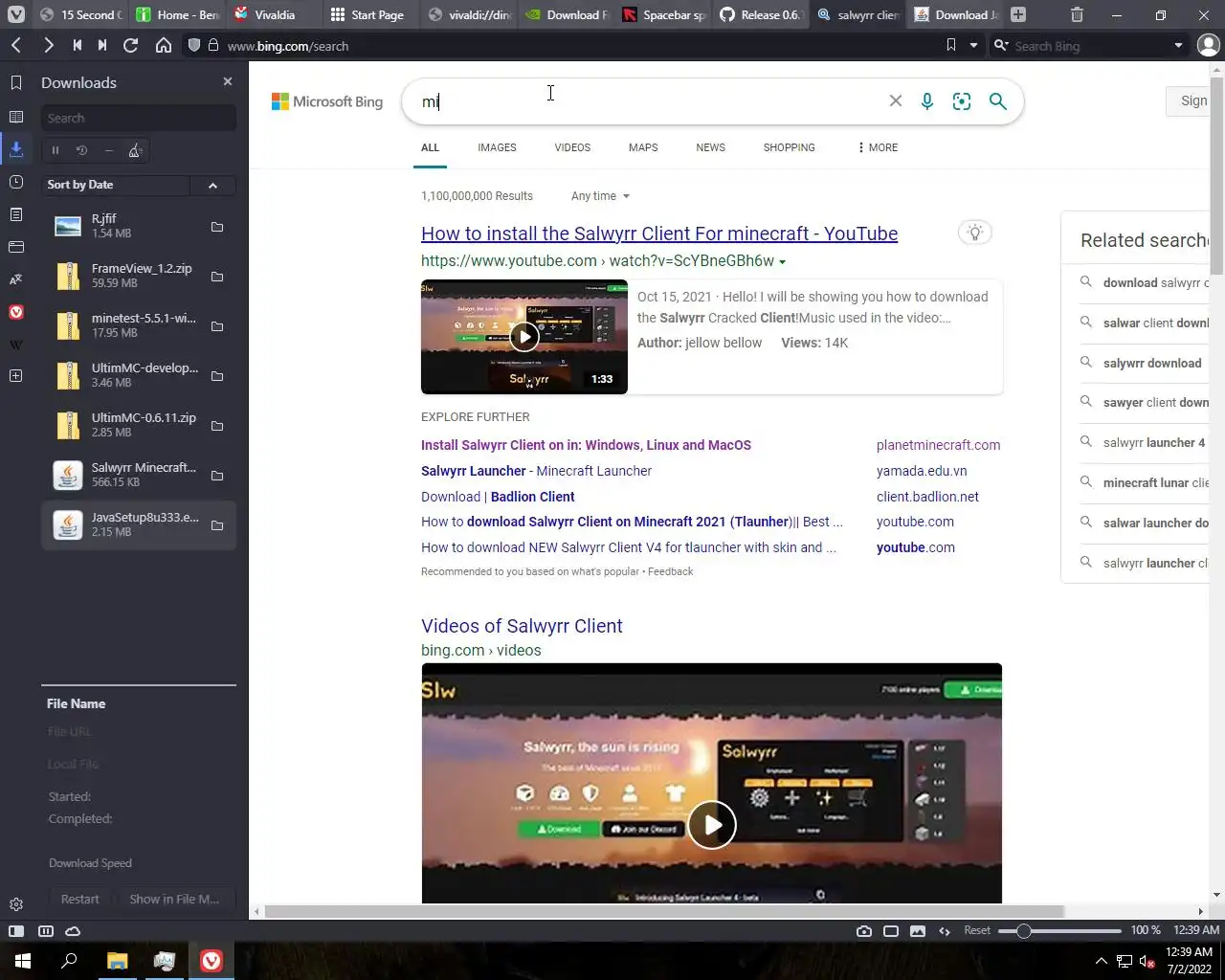The width and height of the screenshot is (1225, 980).
Task: Go to the home page
Action: click(x=164, y=46)
